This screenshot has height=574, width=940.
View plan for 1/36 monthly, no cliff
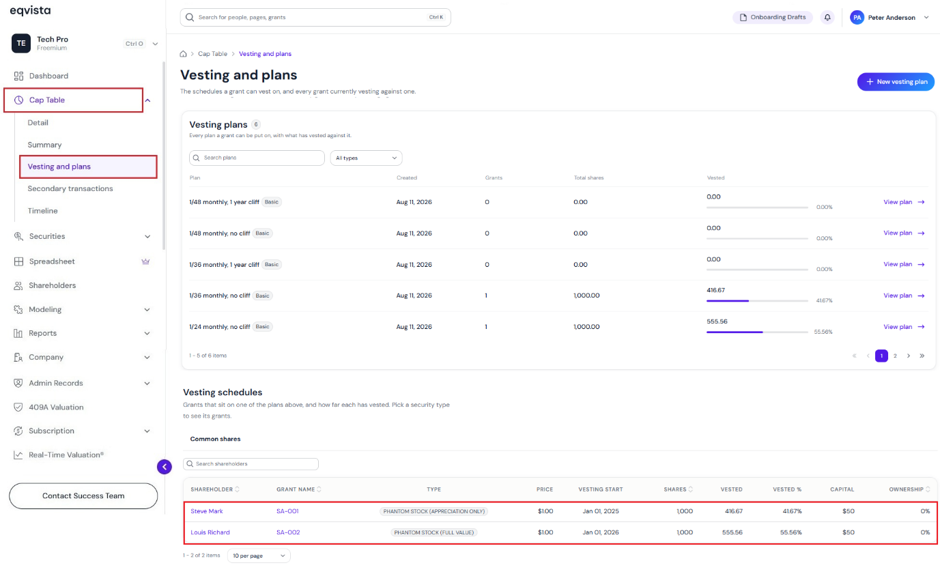pyautogui.click(x=904, y=296)
